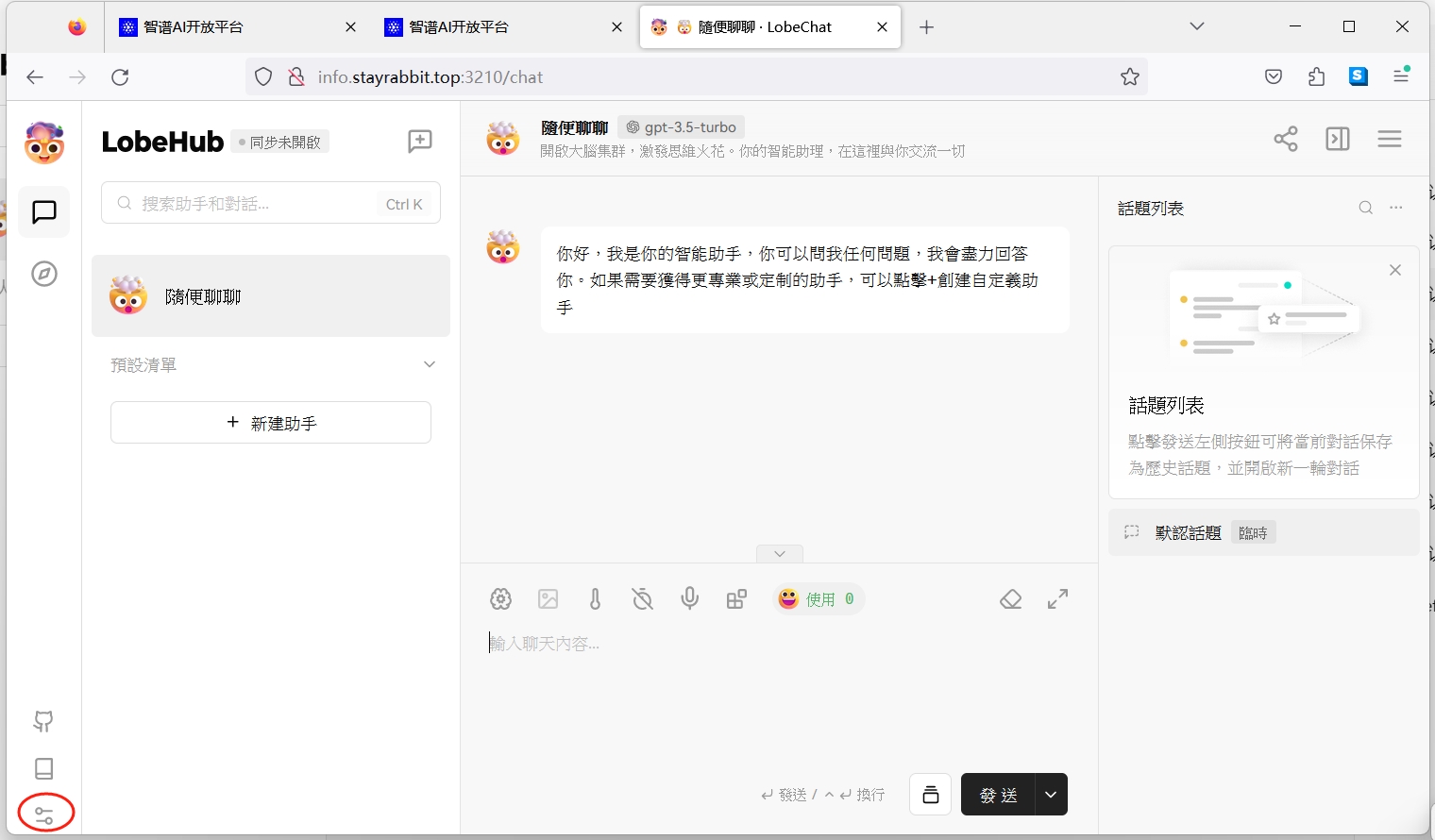Open plugins blocks icon
Viewport: 1435px width, 840px height.
[x=737, y=599]
